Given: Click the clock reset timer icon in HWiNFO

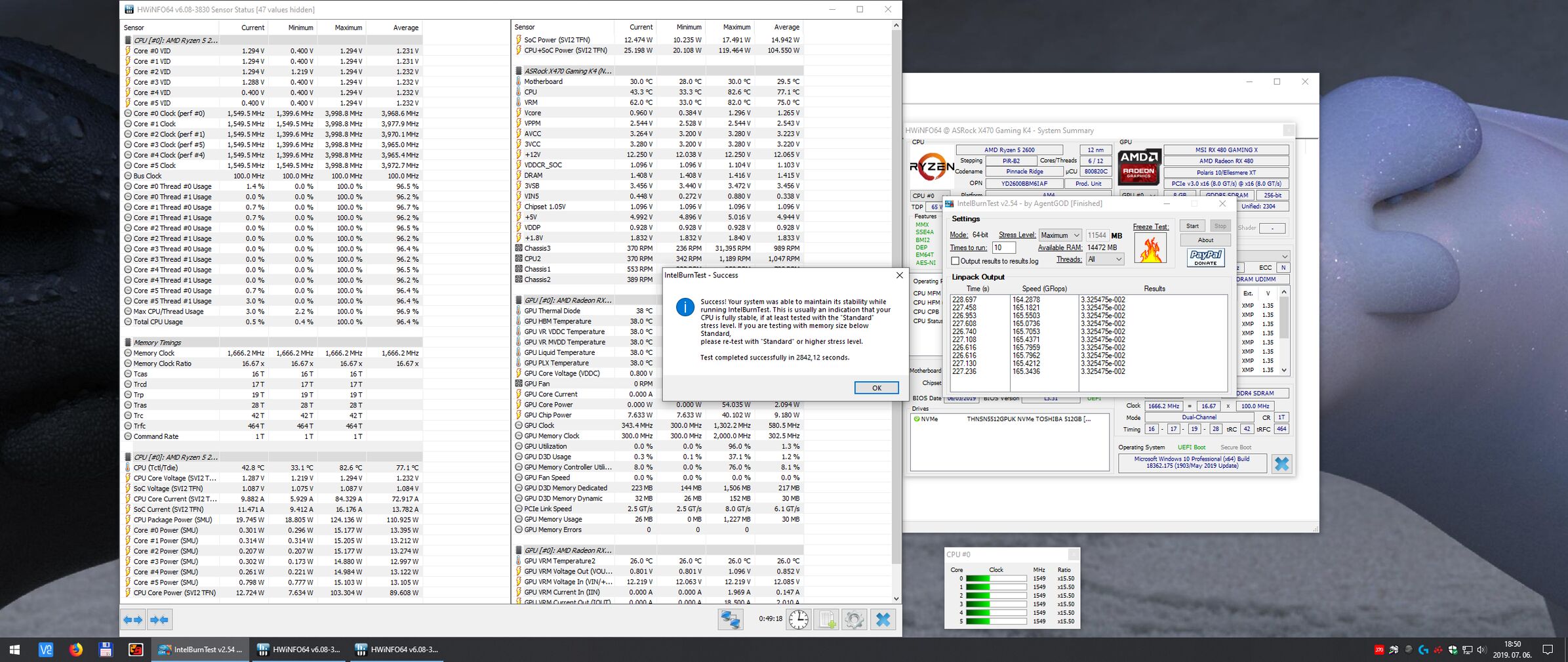Looking at the screenshot, I should point(798,619).
